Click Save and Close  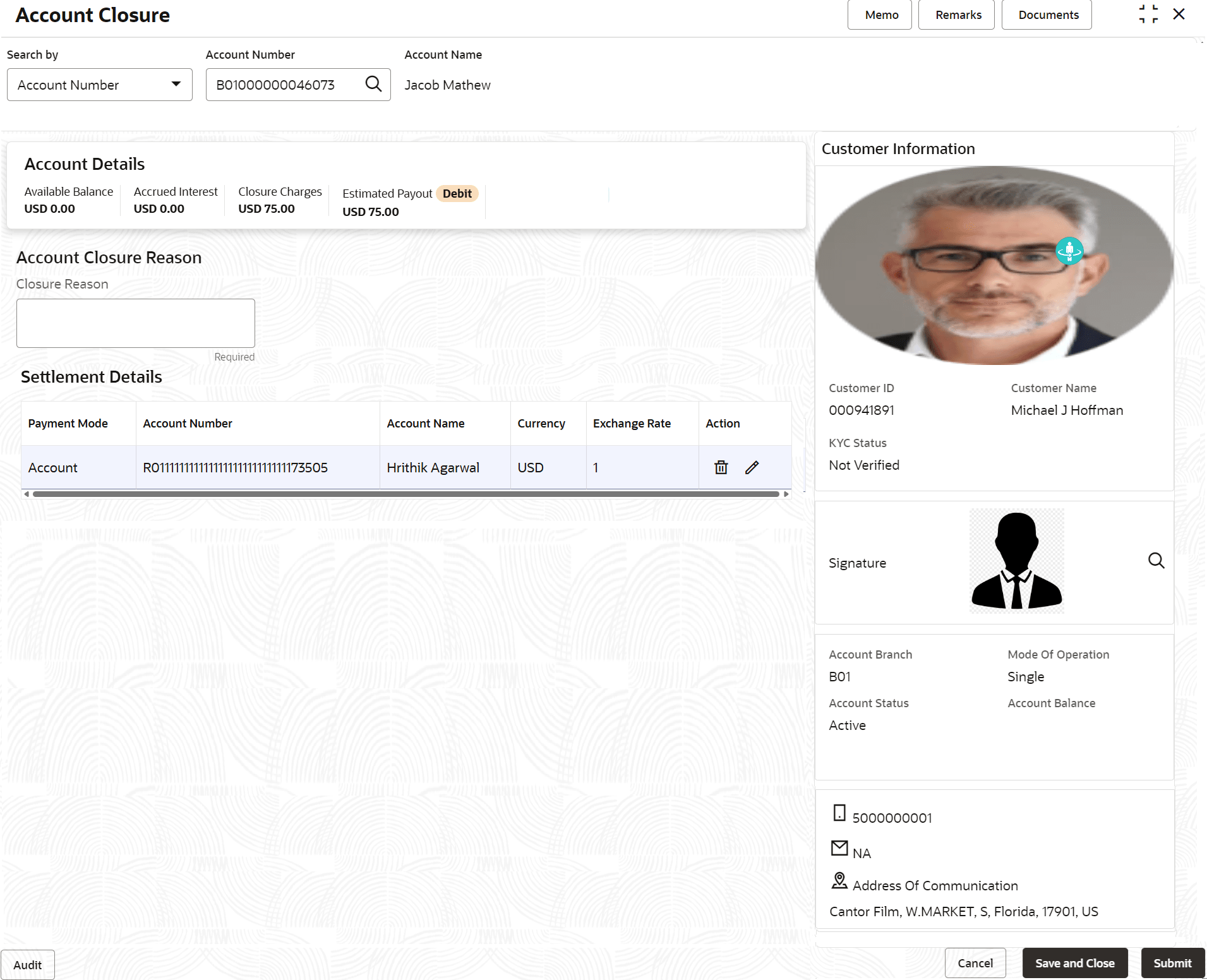point(1075,963)
